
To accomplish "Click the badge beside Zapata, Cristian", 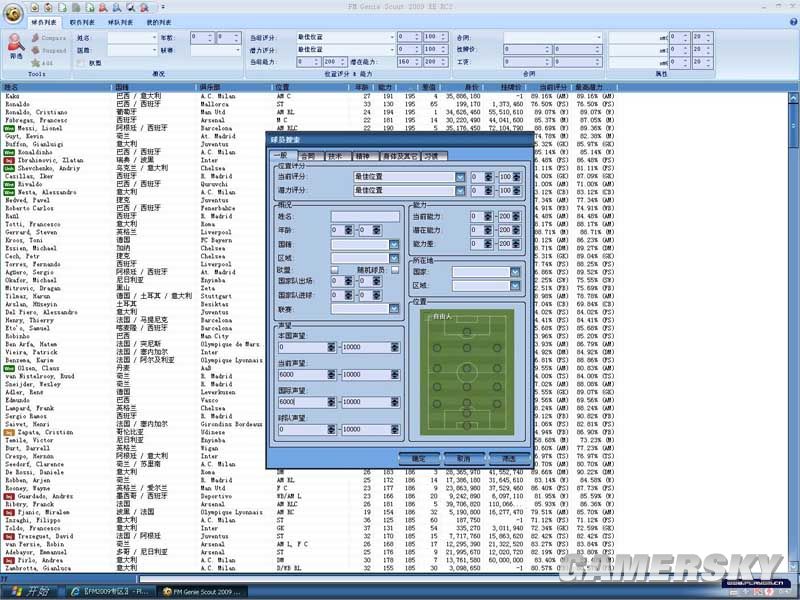I will (x=9, y=432).
